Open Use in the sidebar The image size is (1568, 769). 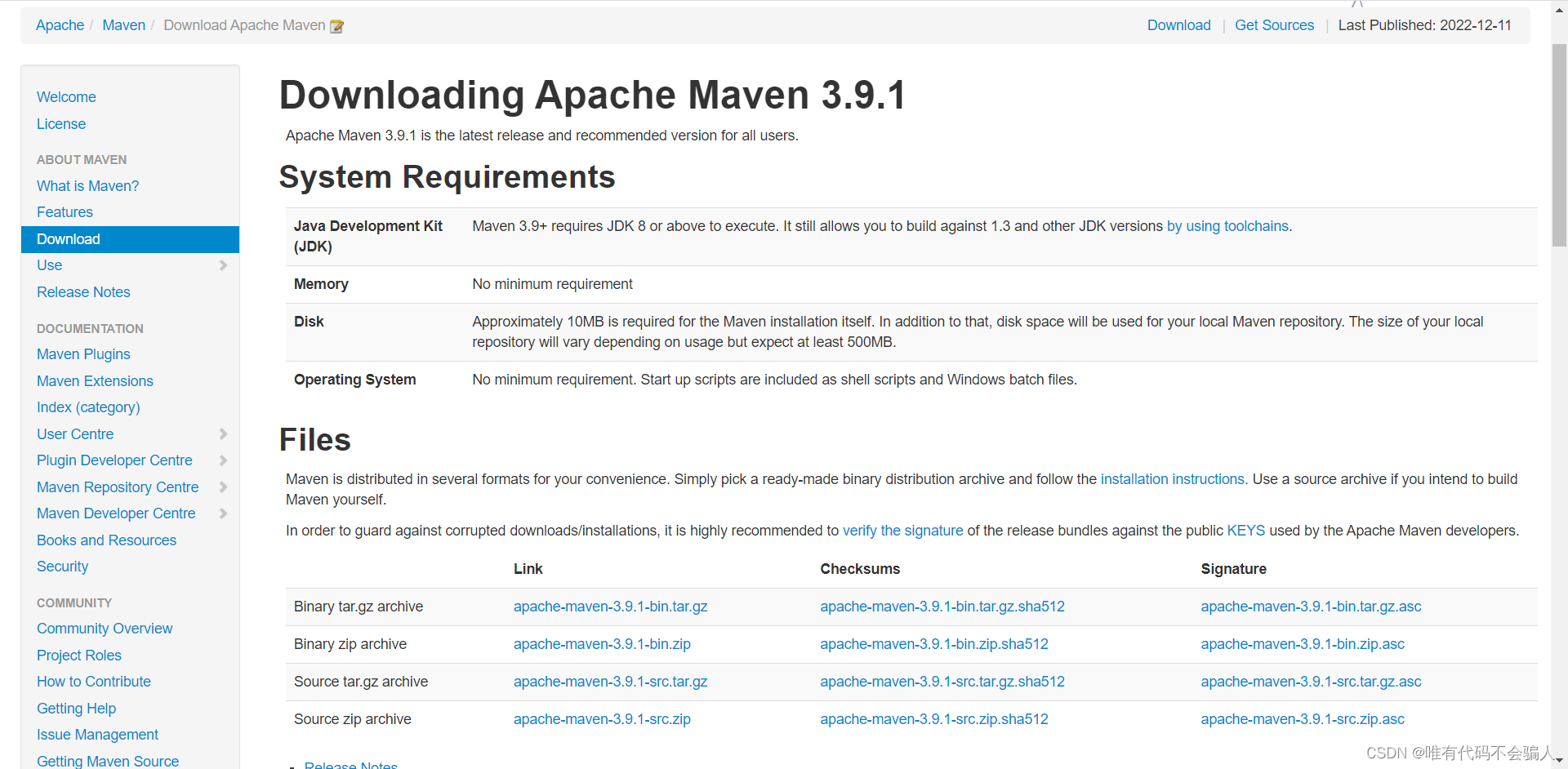tap(49, 265)
